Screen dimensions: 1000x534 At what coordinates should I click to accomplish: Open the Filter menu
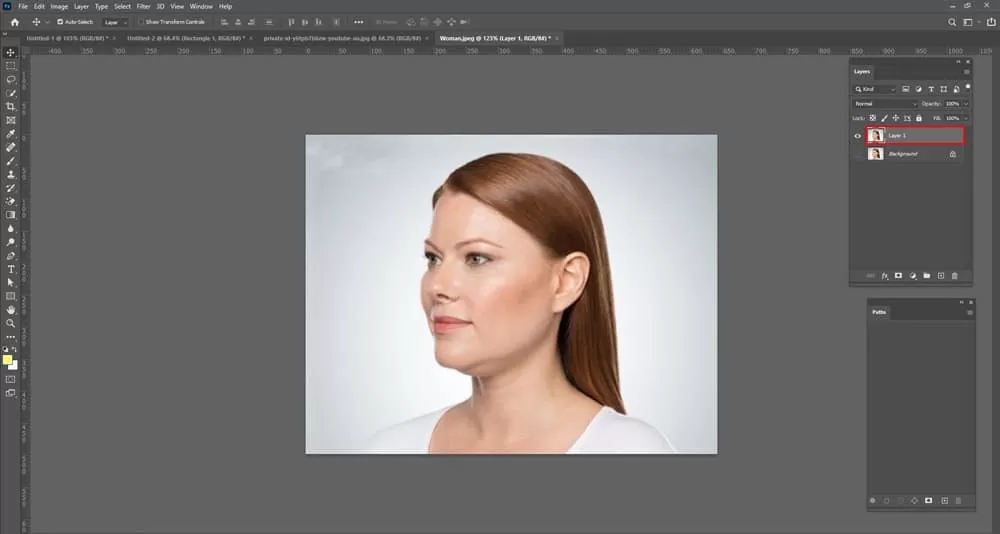coord(143,6)
